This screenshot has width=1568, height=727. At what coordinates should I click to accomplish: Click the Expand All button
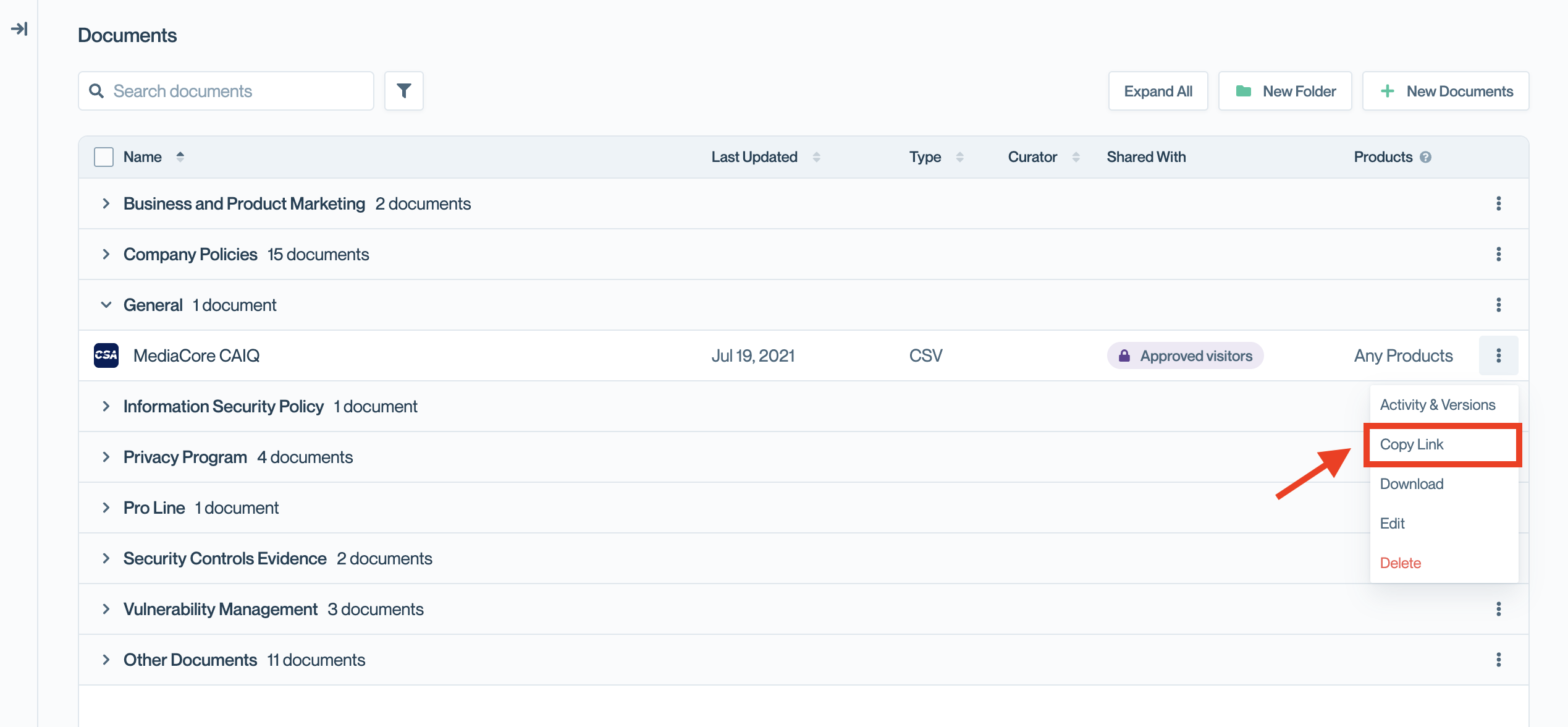click(x=1158, y=91)
